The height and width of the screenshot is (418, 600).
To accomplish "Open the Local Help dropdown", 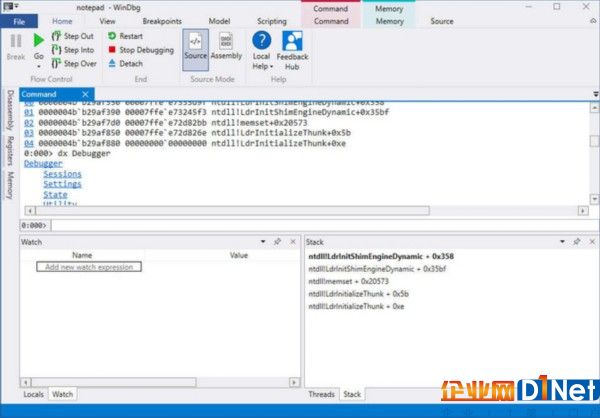I will tap(262, 51).
